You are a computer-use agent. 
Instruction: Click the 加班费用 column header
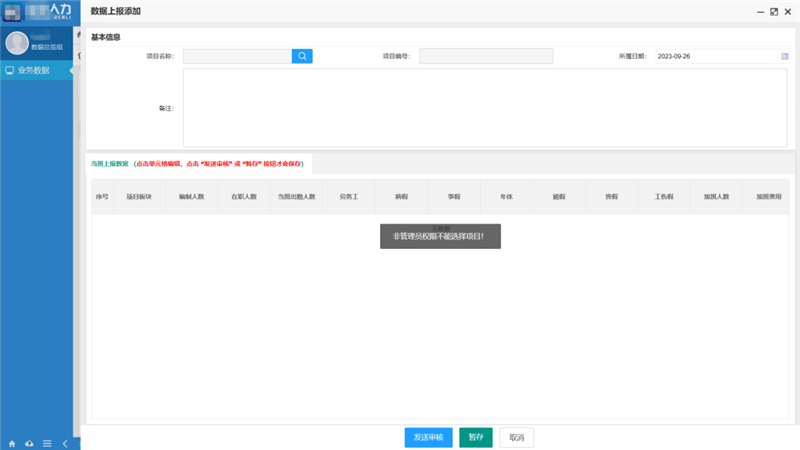click(x=769, y=197)
